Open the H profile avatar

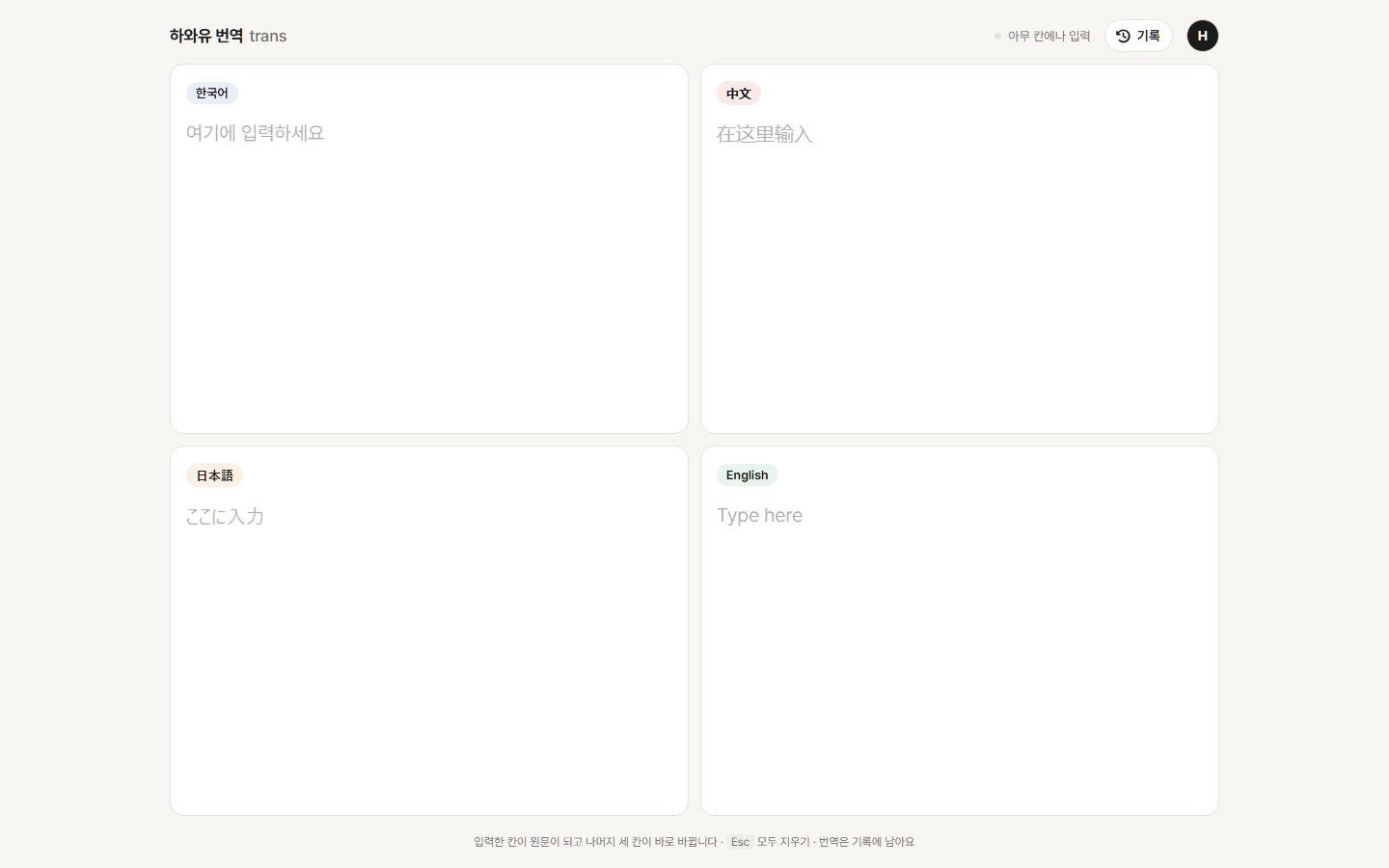pyautogui.click(x=1203, y=36)
